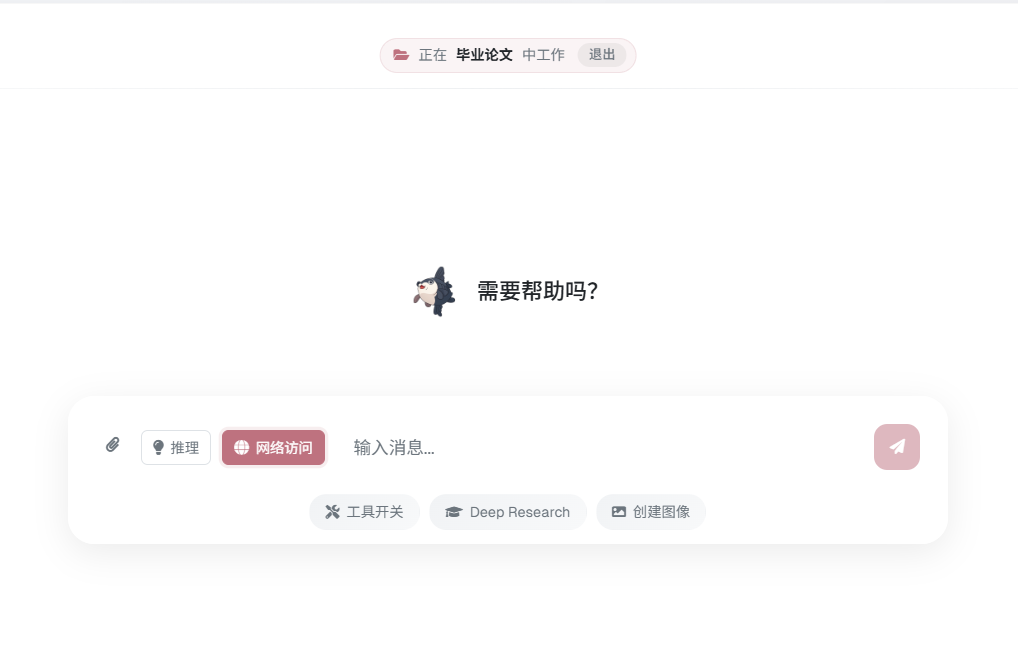Enable the 推理 reasoning toggle
Viewport: 1018px width, 661px height.
tap(176, 447)
